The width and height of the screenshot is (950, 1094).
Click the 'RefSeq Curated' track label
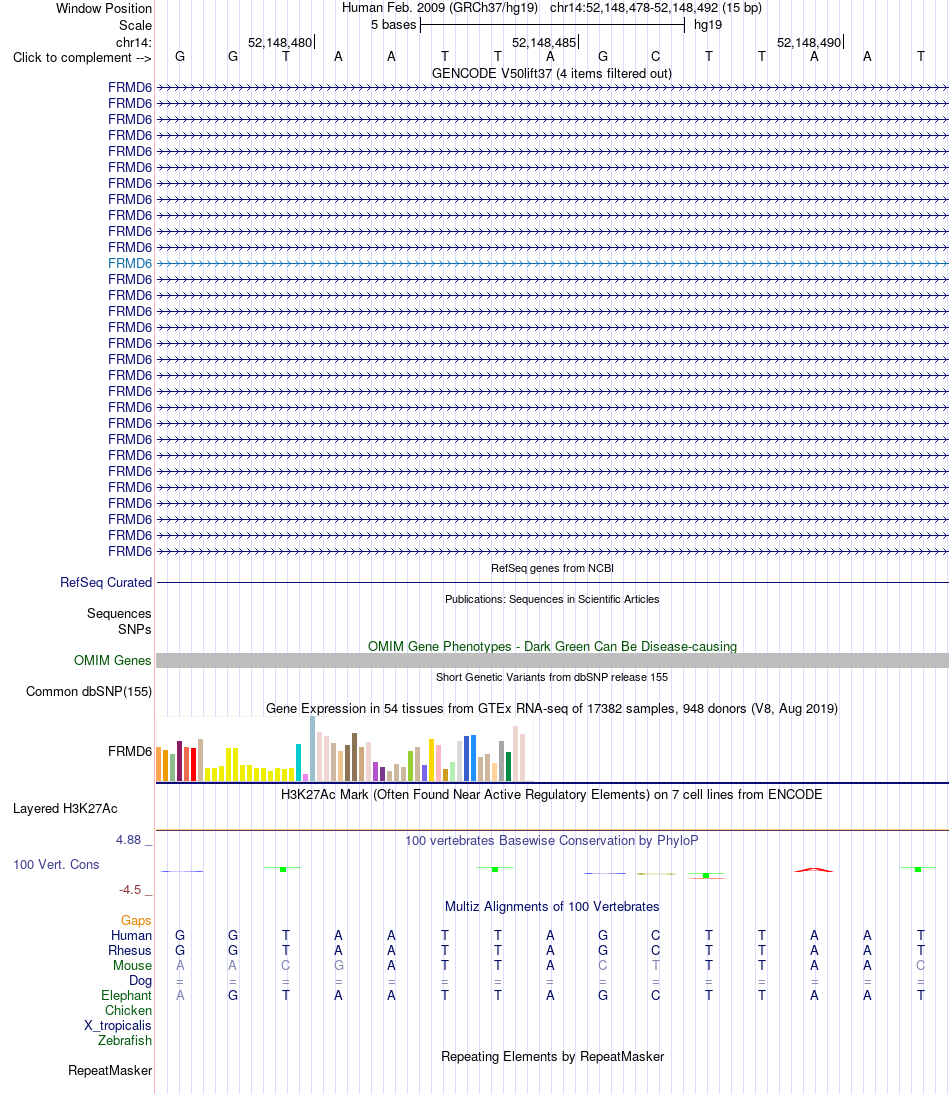pos(106,582)
